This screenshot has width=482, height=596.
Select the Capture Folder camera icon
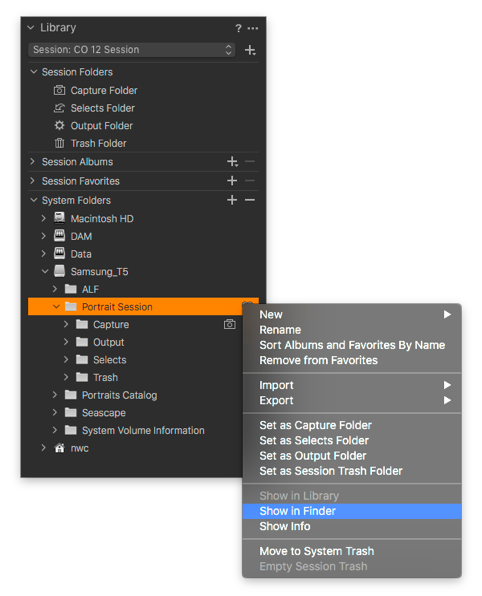click(59, 90)
